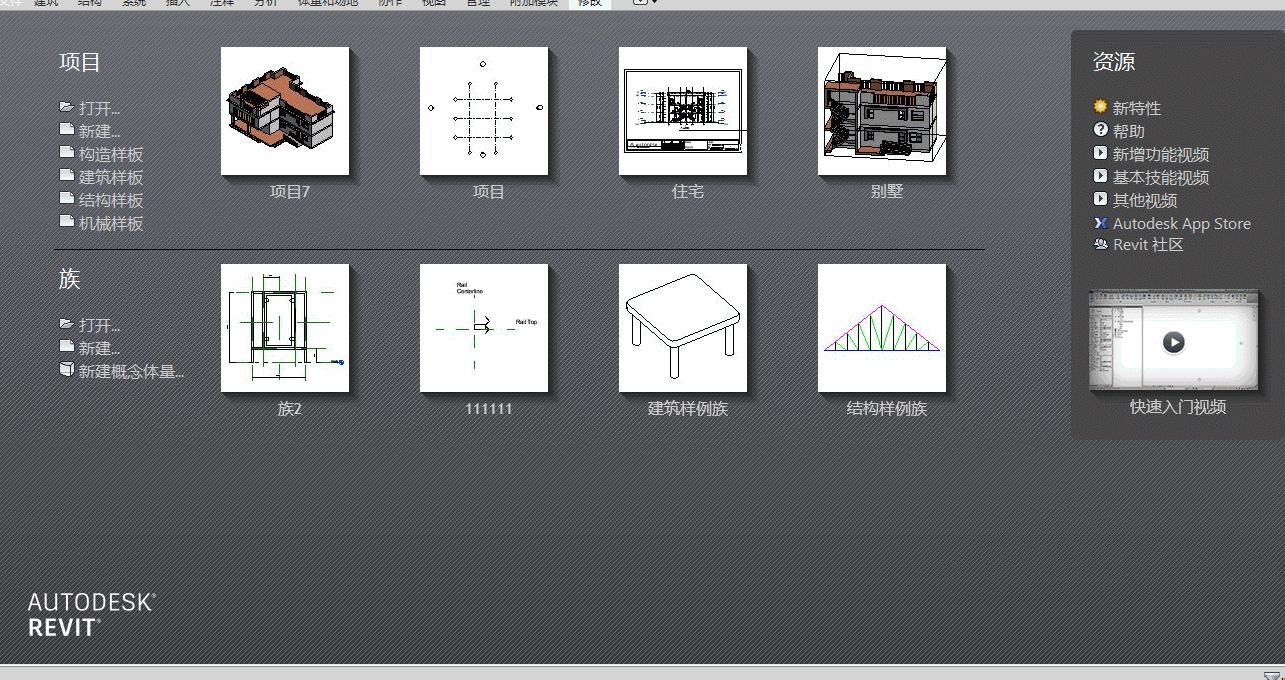
Task: Play the 快速入门视频 video
Action: pyautogui.click(x=1174, y=342)
